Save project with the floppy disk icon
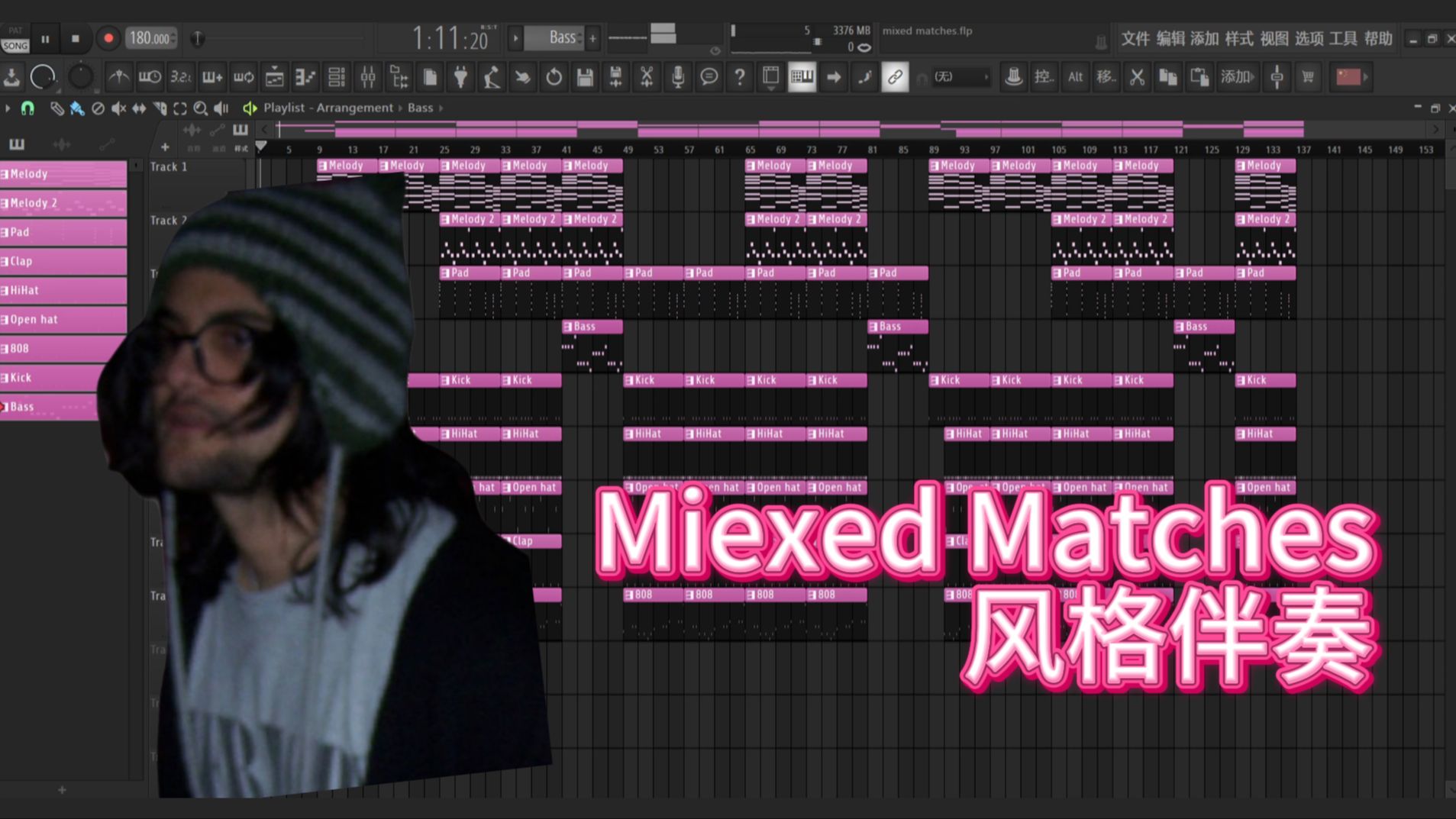Screen dimensions: 1456x819 tap(585, 76)
